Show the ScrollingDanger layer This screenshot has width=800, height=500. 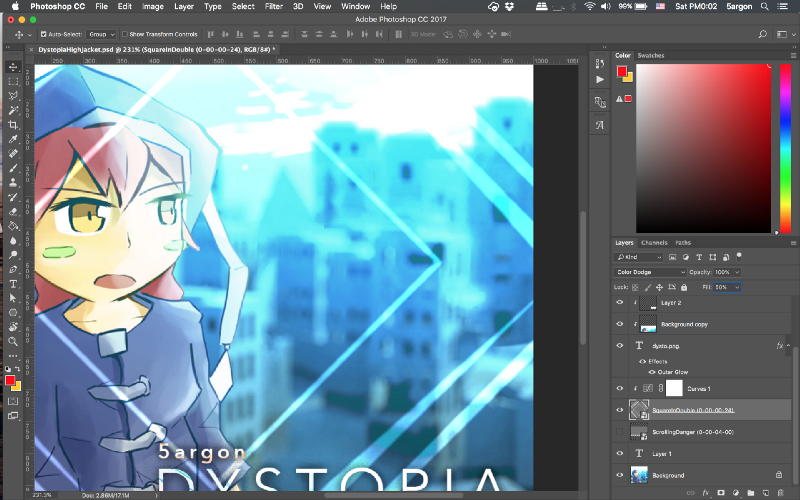click(x=619, y=432)
